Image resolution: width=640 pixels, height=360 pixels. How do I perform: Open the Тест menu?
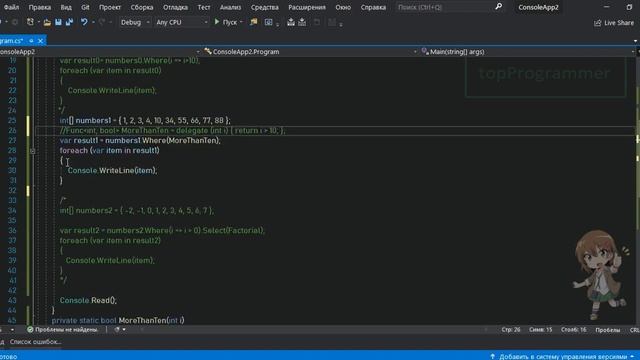click(204, 7)
